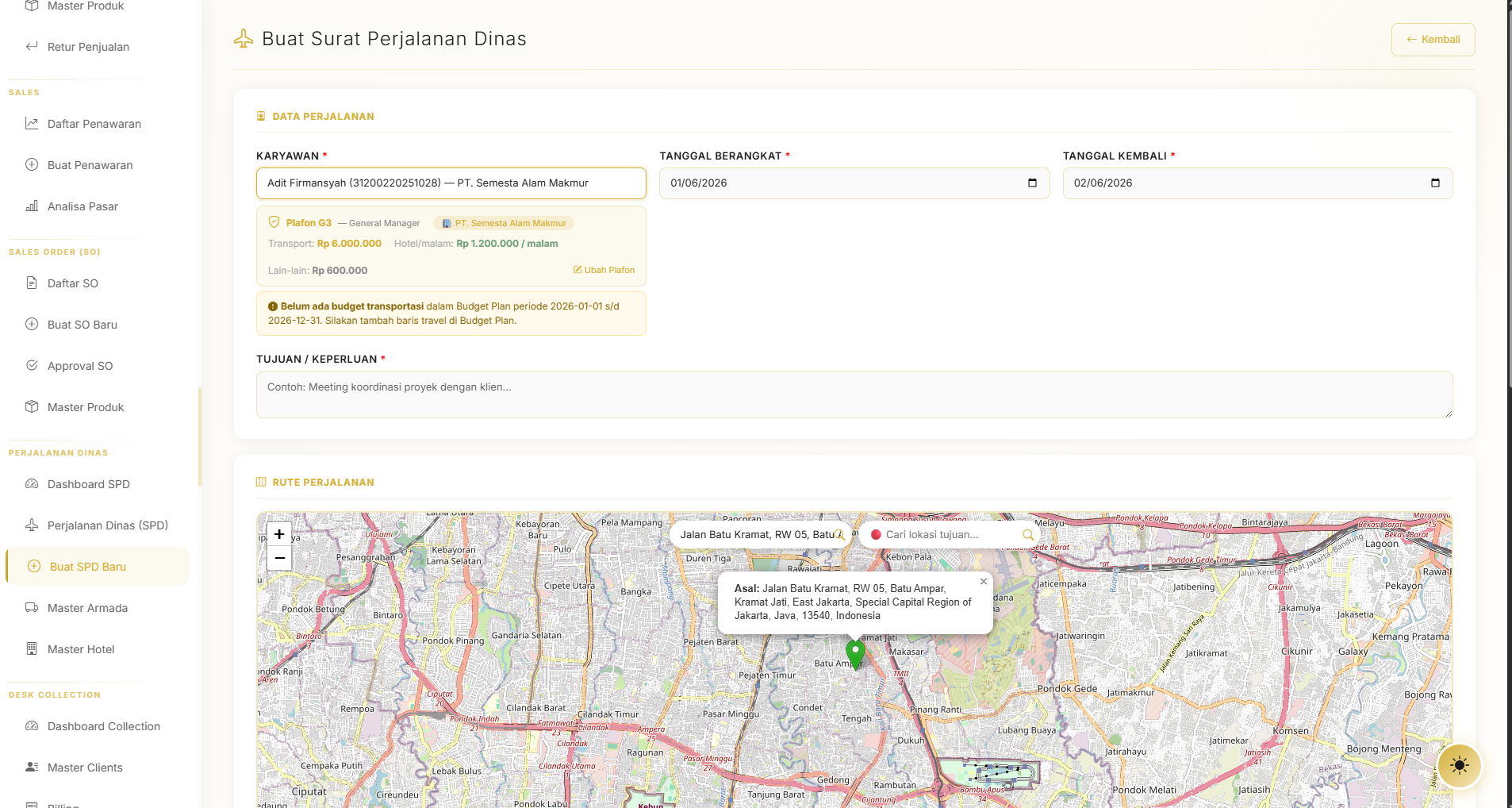Open Retur Penjualan in sidebar
1512x808 pixels.
coord(88,47)
